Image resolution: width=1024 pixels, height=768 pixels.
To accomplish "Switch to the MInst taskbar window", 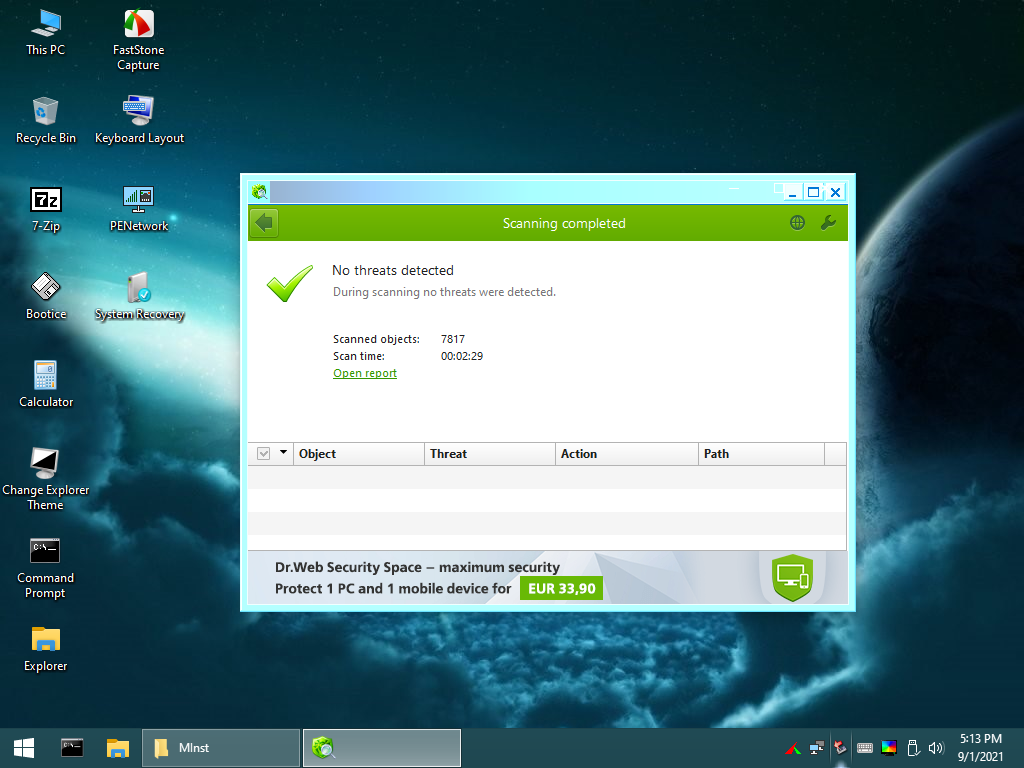I will point(221,748).
